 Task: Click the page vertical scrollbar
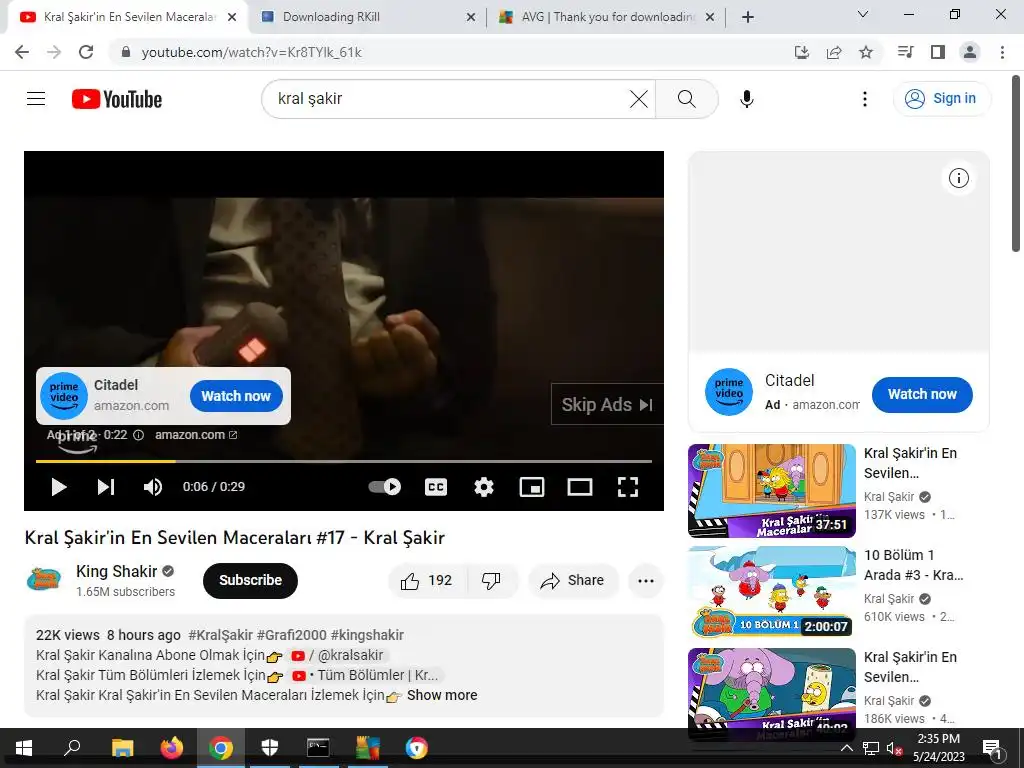point(1016,163)
